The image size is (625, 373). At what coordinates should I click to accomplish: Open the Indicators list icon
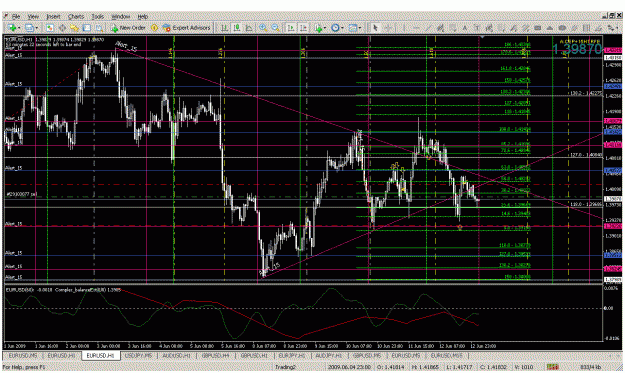pos(318,28)
